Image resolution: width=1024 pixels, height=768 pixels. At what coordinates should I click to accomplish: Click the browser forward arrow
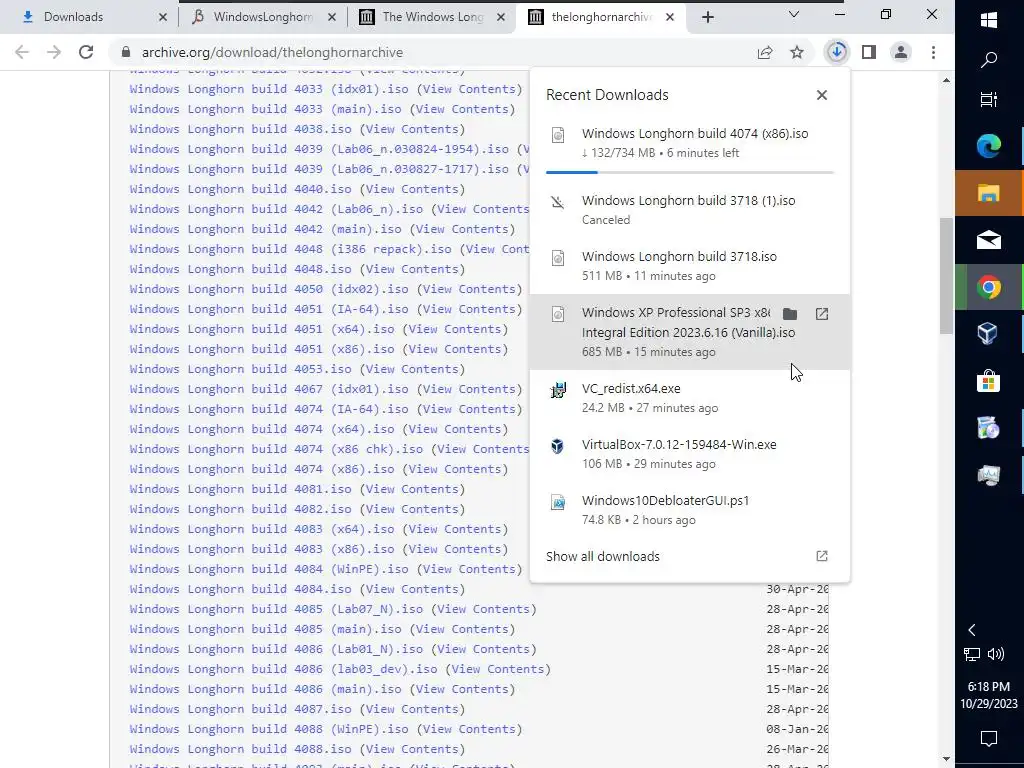54,52
